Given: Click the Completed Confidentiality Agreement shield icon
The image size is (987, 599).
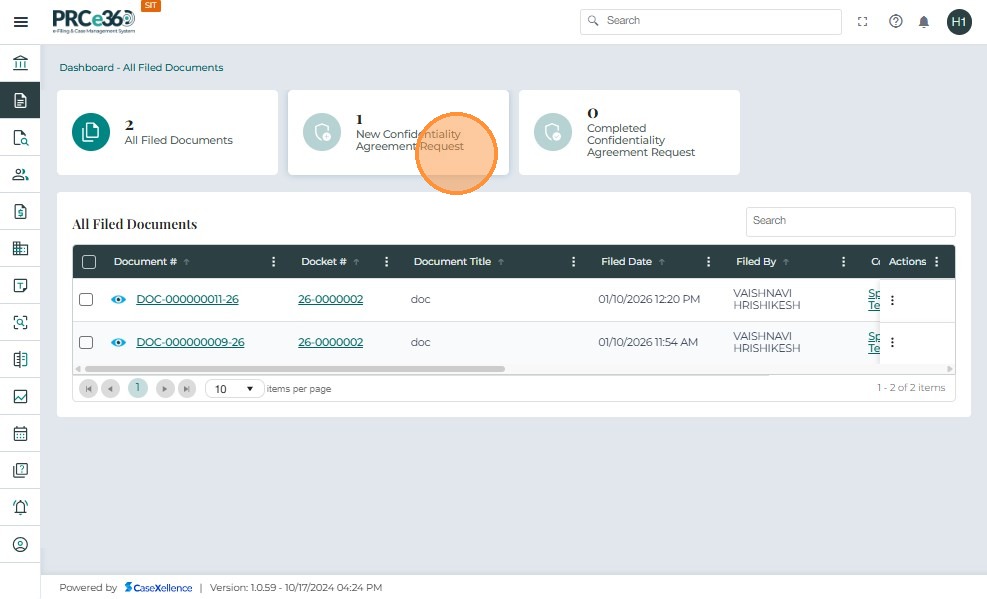Looking at the screenshot, I should point(553,132).
